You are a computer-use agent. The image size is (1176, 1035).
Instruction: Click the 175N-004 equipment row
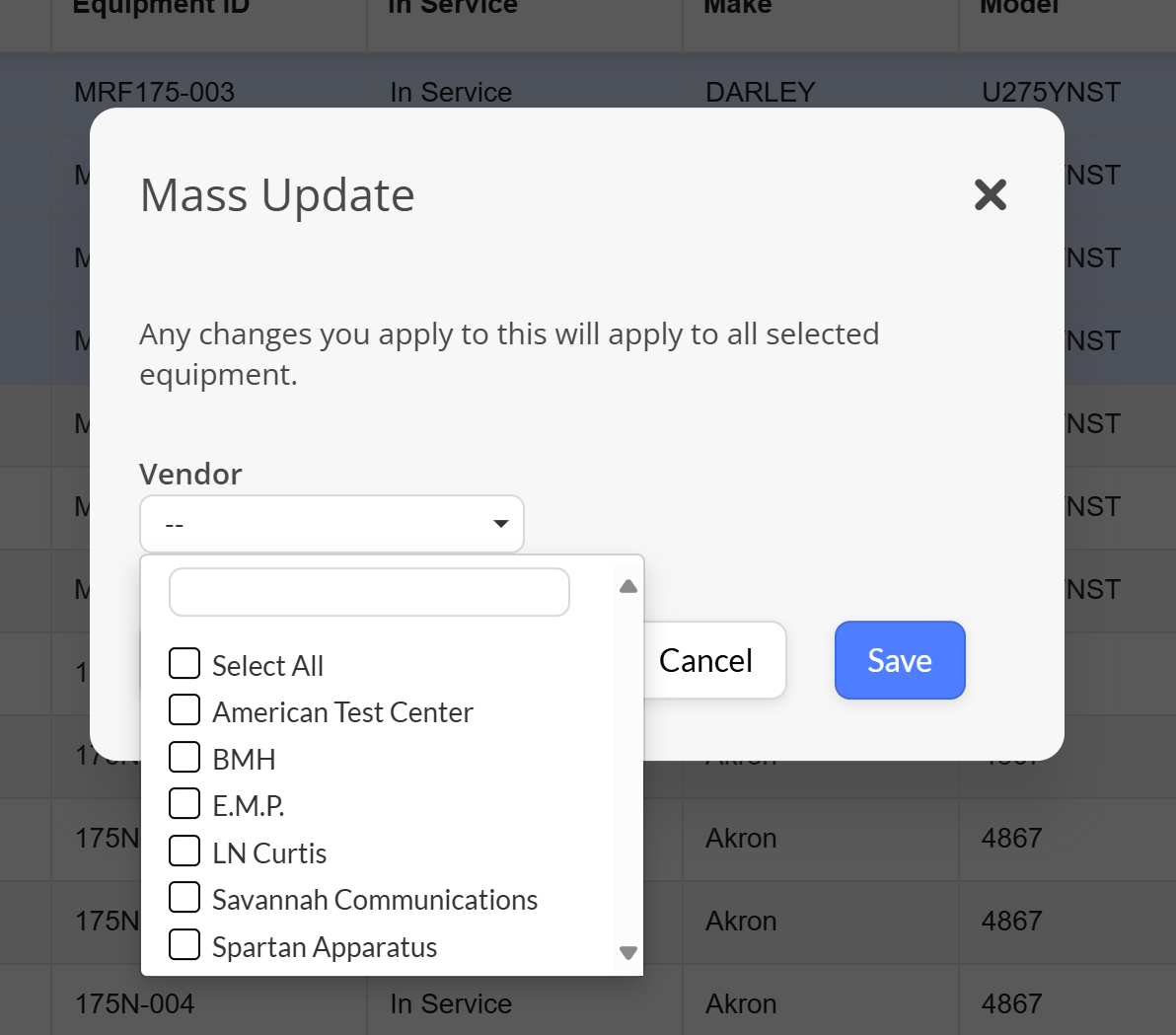coord(588,1003)
